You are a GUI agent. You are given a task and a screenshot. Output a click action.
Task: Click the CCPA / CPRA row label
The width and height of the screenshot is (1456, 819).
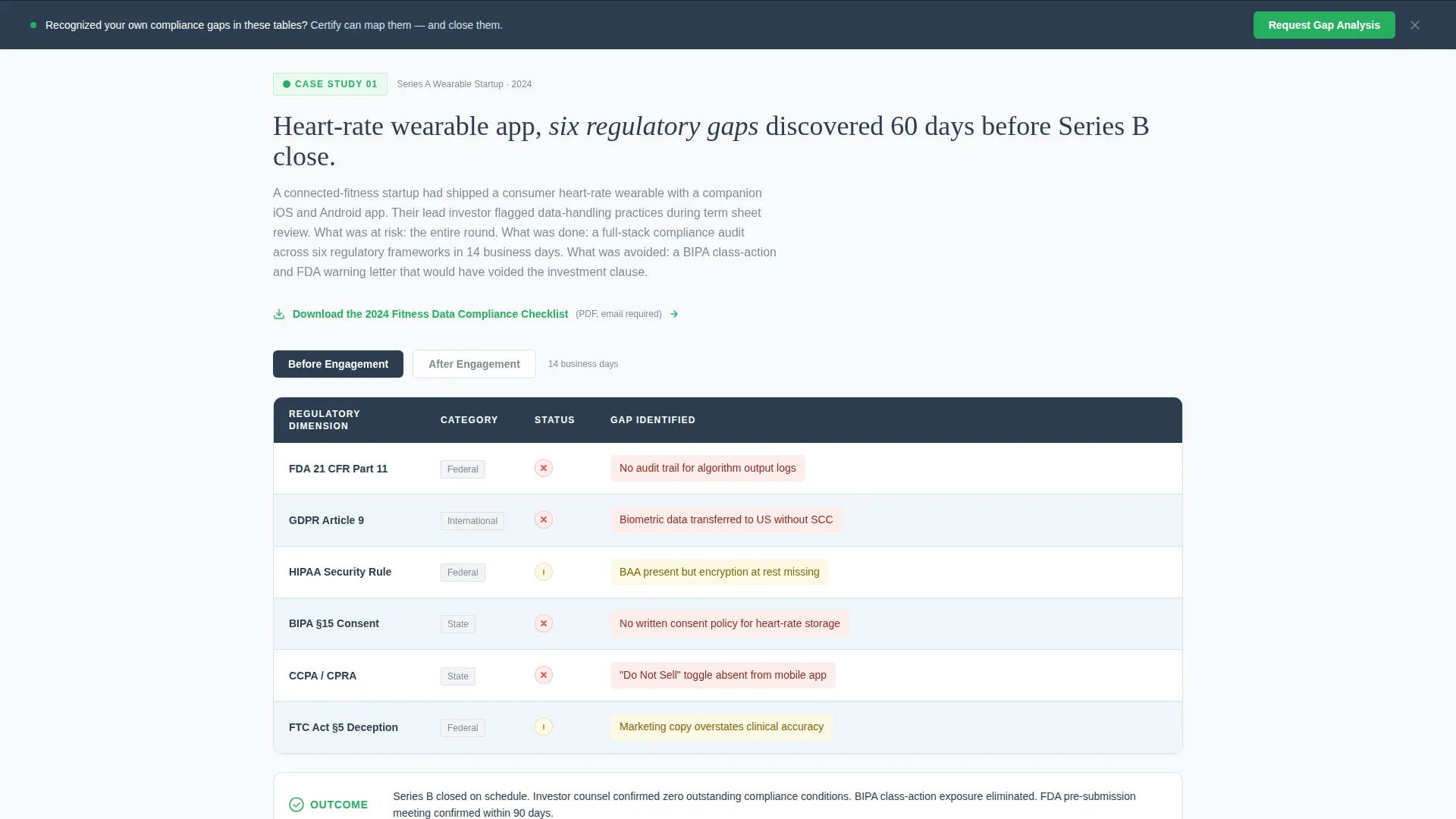click(x=322, y=676)
